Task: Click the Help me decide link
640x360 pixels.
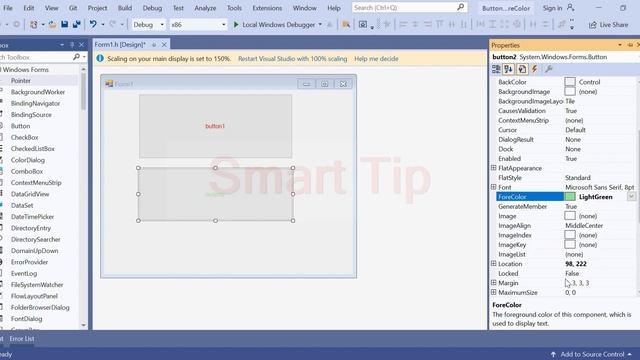Action: [x=376, y=58]
